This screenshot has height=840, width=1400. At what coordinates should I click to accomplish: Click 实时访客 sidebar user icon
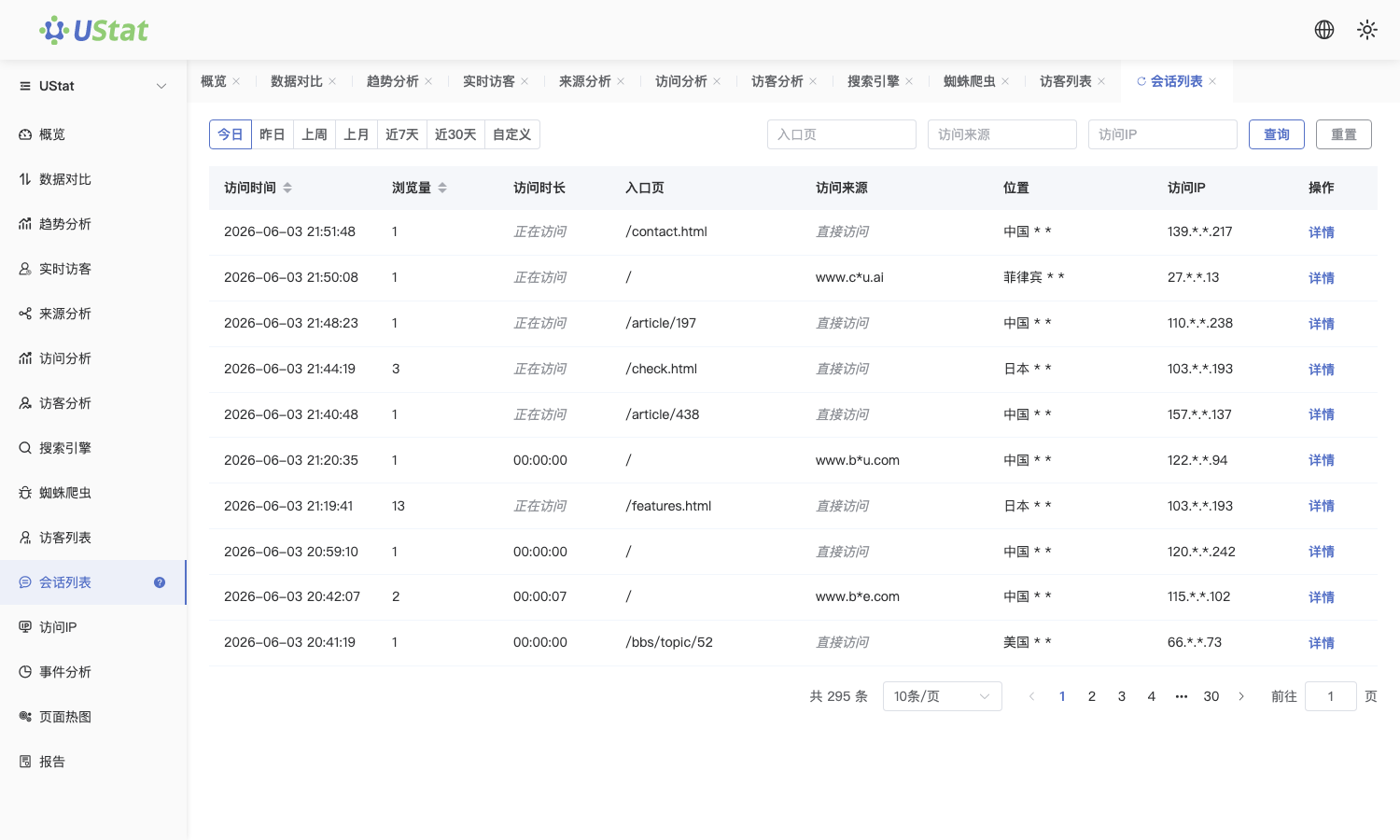pyautogui.click(x=25, y=269)
